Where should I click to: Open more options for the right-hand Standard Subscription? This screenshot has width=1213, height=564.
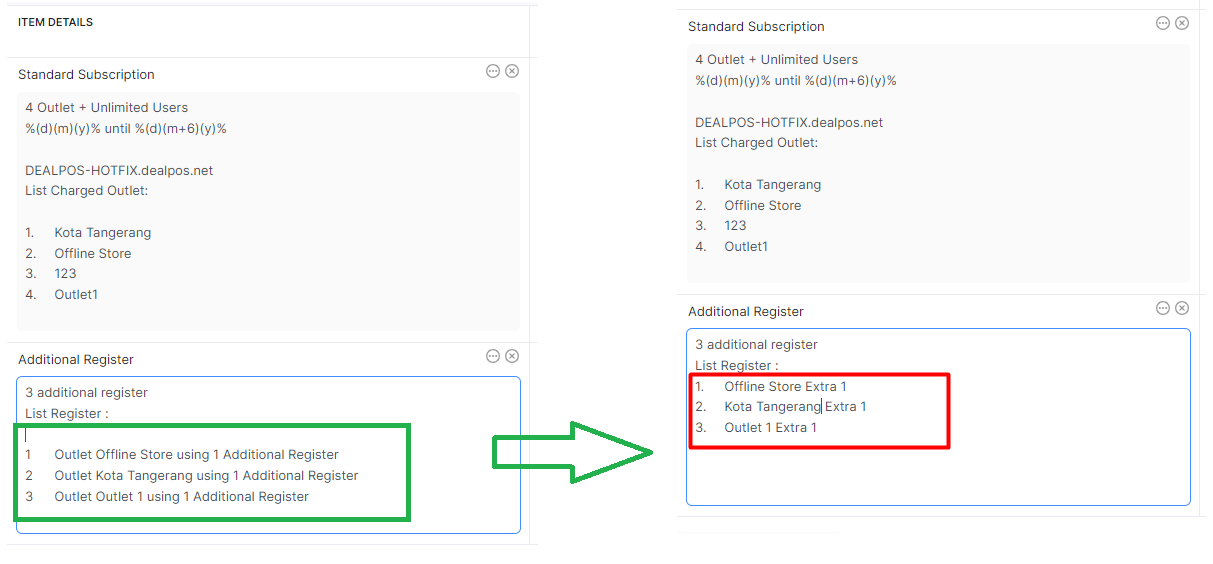[x=1163, y=23]
